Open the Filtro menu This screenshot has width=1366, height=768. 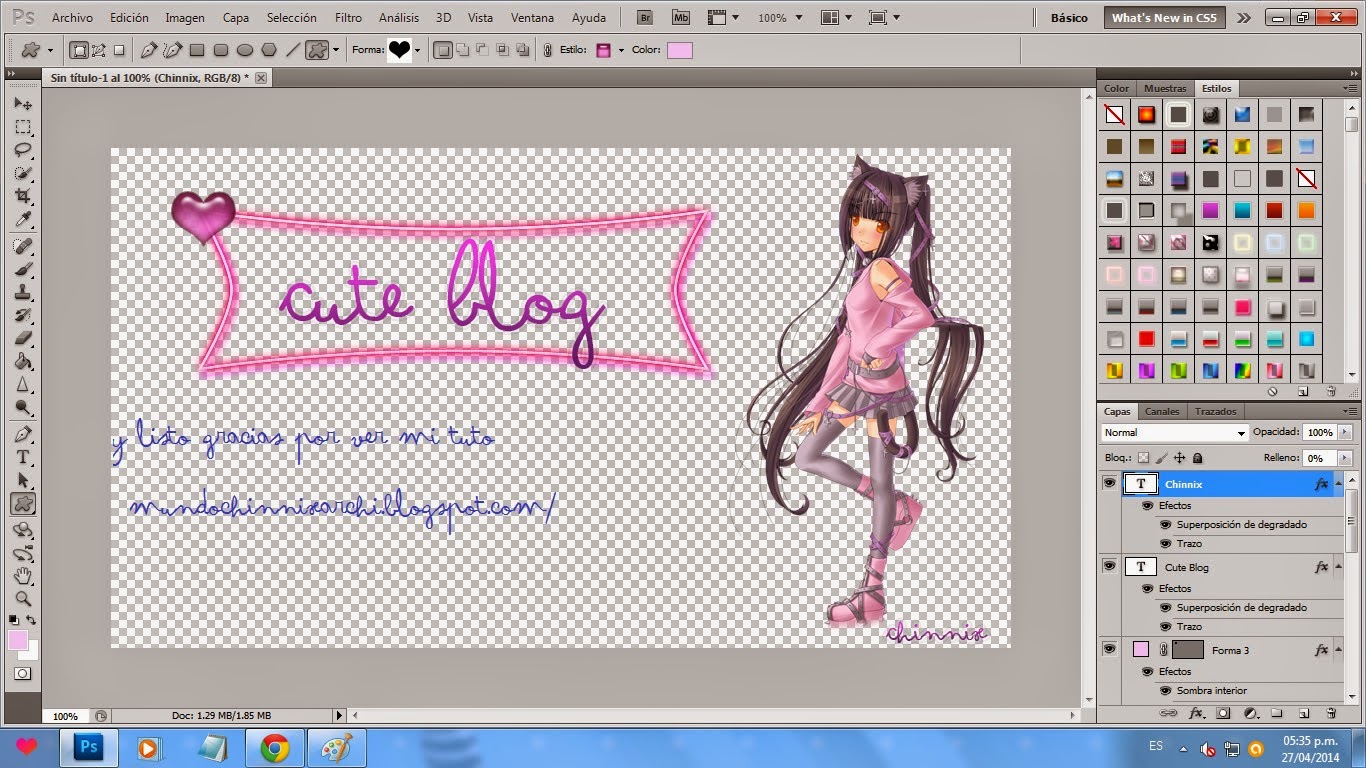point(348,18)
